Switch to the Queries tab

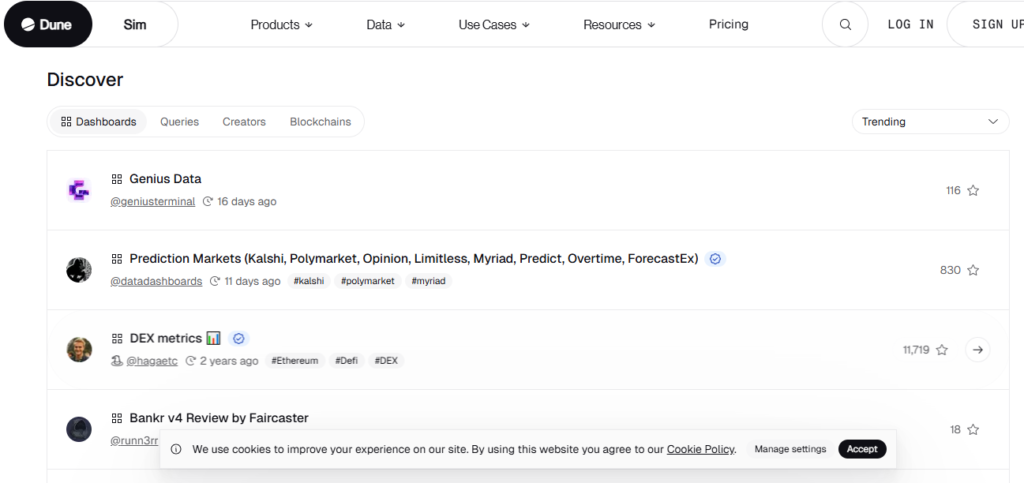(179, 122)
